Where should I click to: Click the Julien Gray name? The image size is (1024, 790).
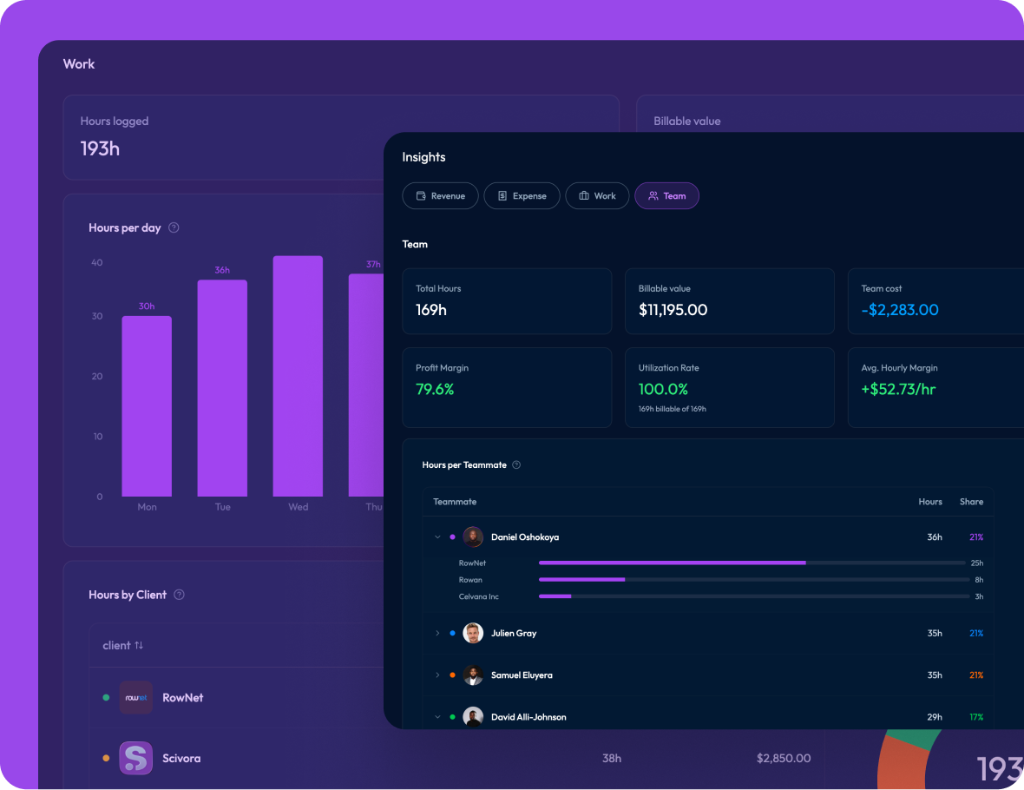514,633
